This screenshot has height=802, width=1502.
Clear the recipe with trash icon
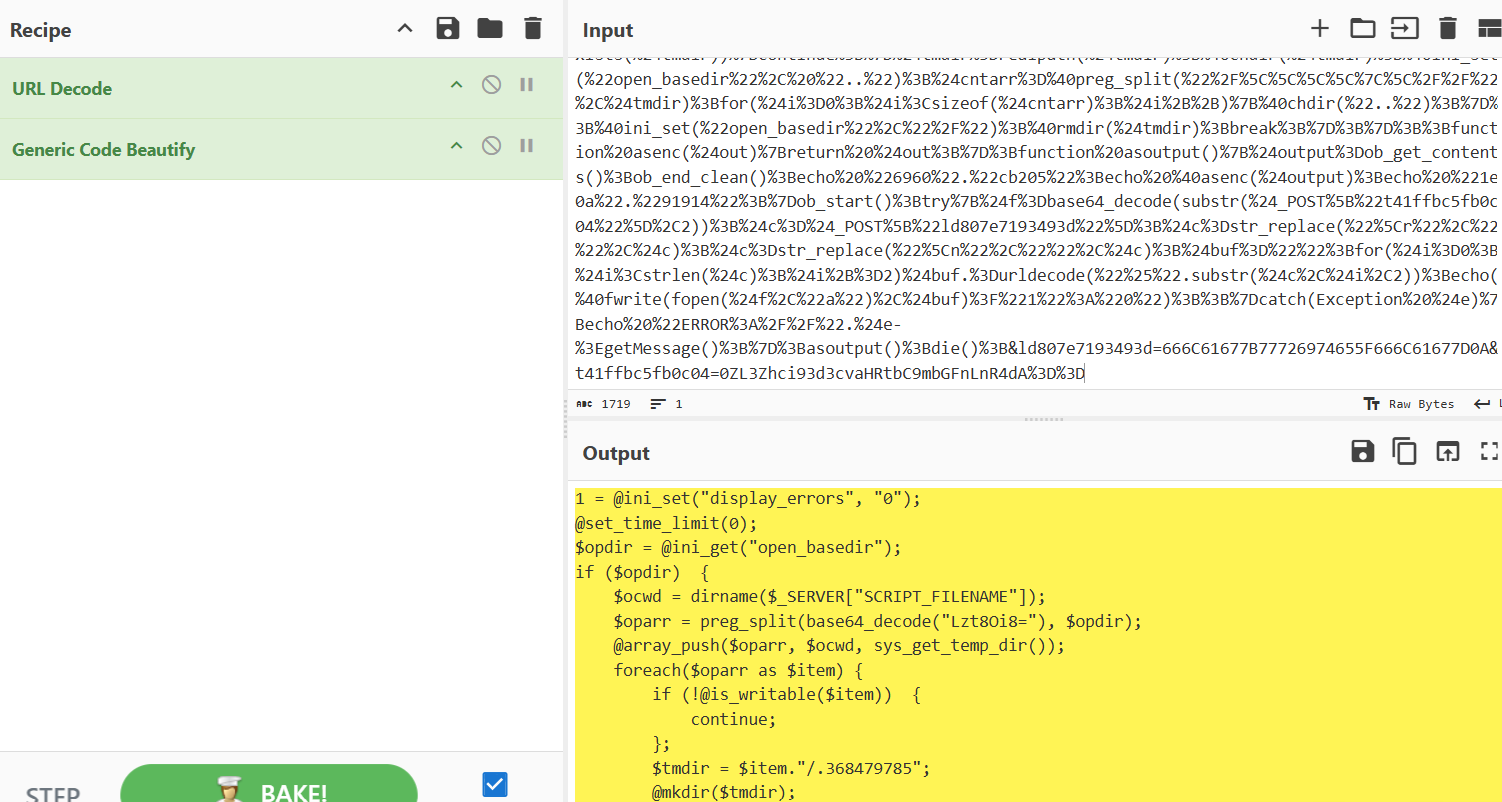click(533, 28)
